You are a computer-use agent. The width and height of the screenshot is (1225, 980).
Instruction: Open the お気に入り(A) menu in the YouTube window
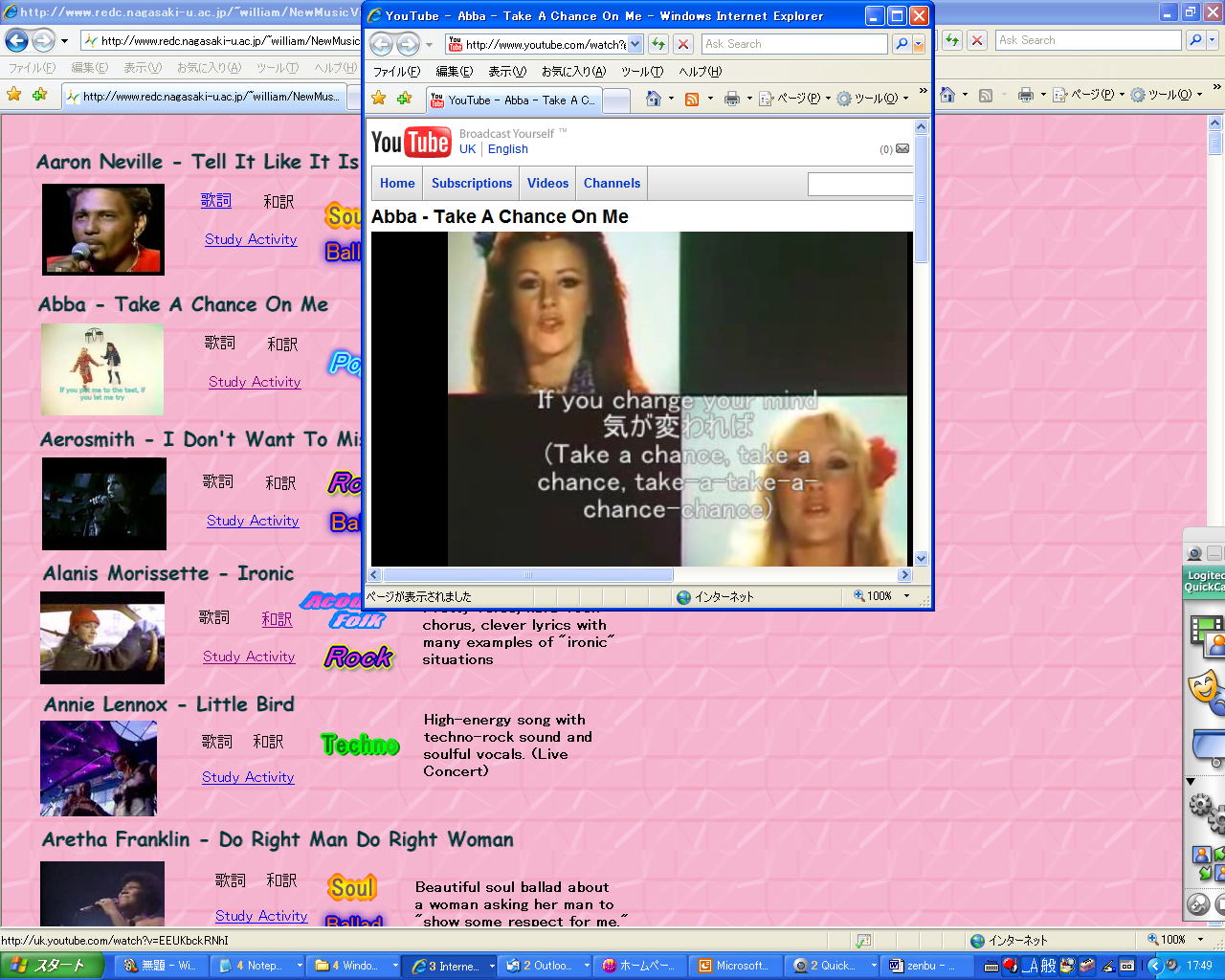click(x=573, y=72)
